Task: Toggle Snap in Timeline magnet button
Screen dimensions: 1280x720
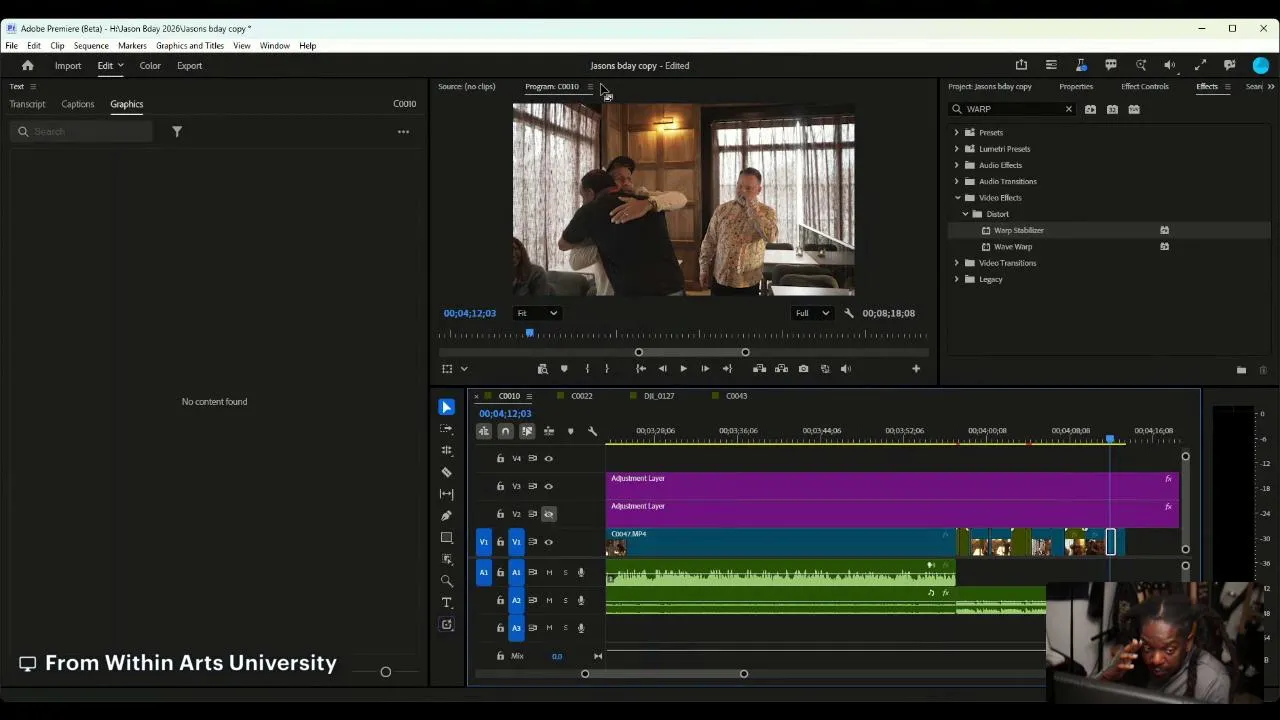Action: 505,431
